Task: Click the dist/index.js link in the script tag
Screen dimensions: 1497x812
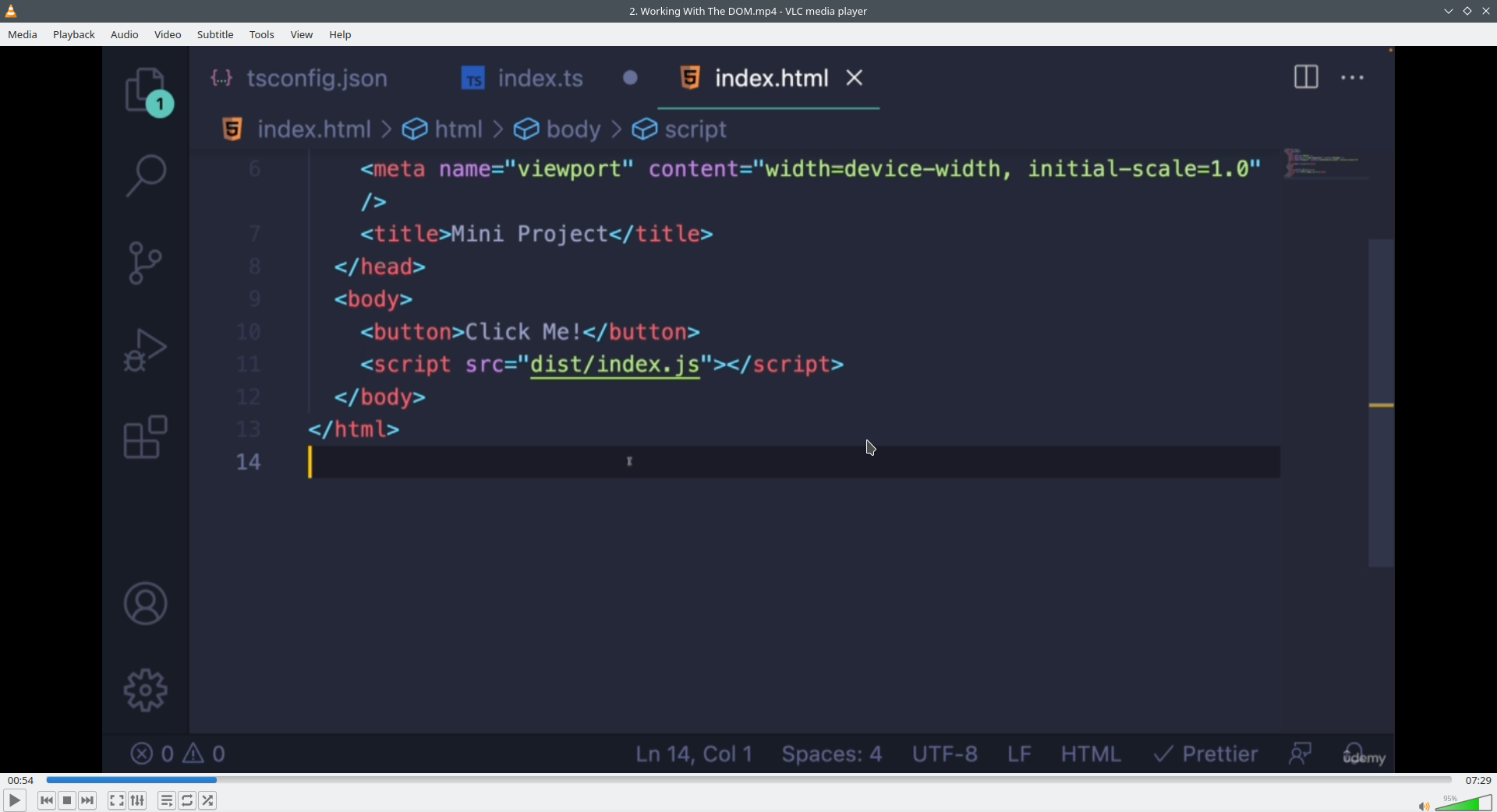Action: pyautogui.click(x=615, y=365)
